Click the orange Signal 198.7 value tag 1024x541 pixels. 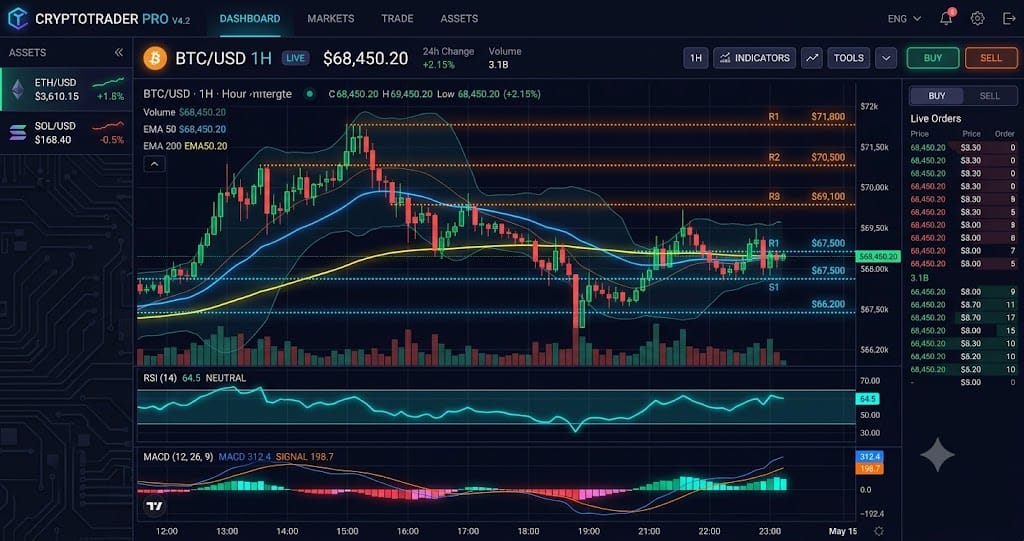869,468
